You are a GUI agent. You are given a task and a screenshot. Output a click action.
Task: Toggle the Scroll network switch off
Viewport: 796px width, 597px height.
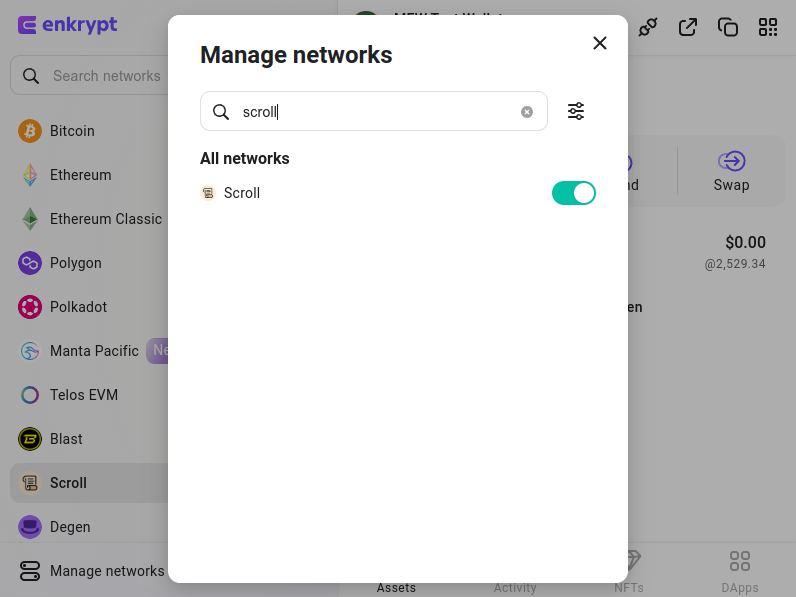(x=574, y=193)
